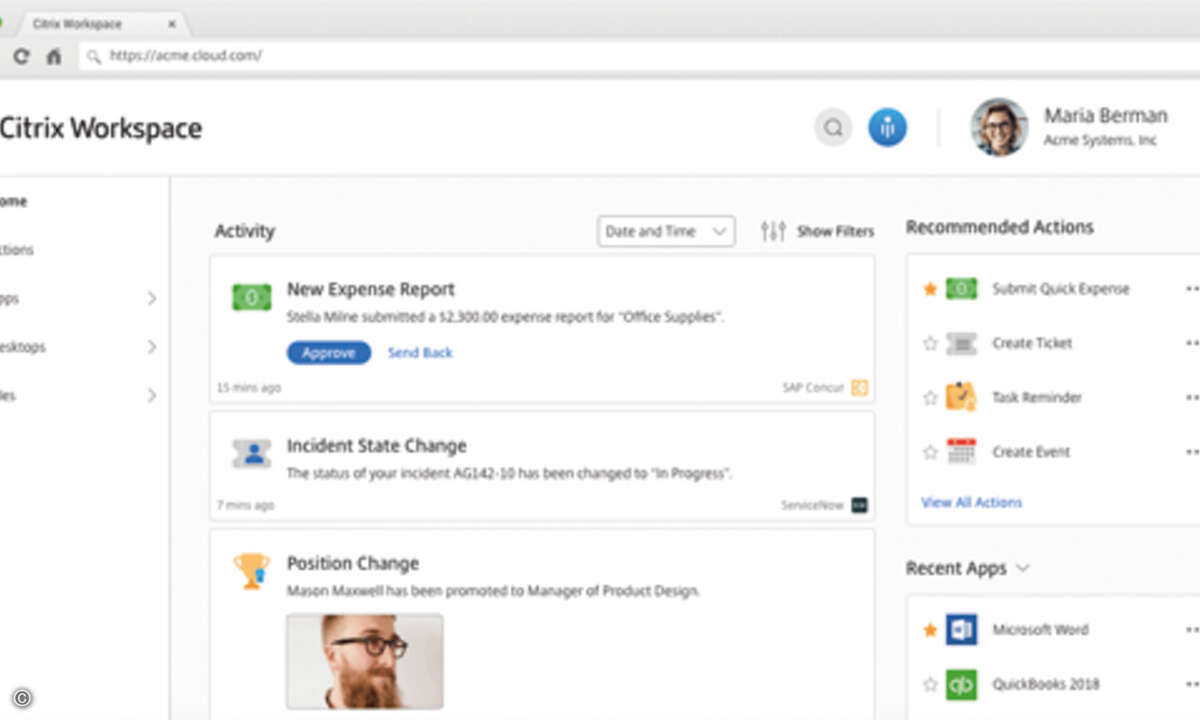This screenshot has height=720, width=1200.
Task: Click the Create Ticket icon
Action: (x=961, y=343)
